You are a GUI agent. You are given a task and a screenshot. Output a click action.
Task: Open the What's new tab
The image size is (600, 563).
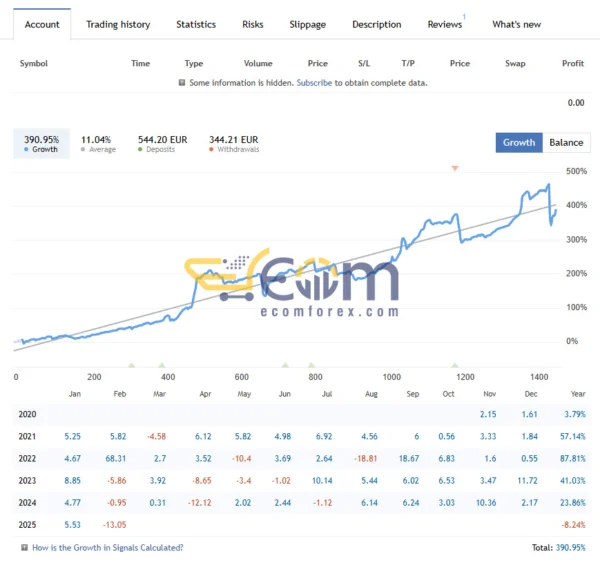516,24
